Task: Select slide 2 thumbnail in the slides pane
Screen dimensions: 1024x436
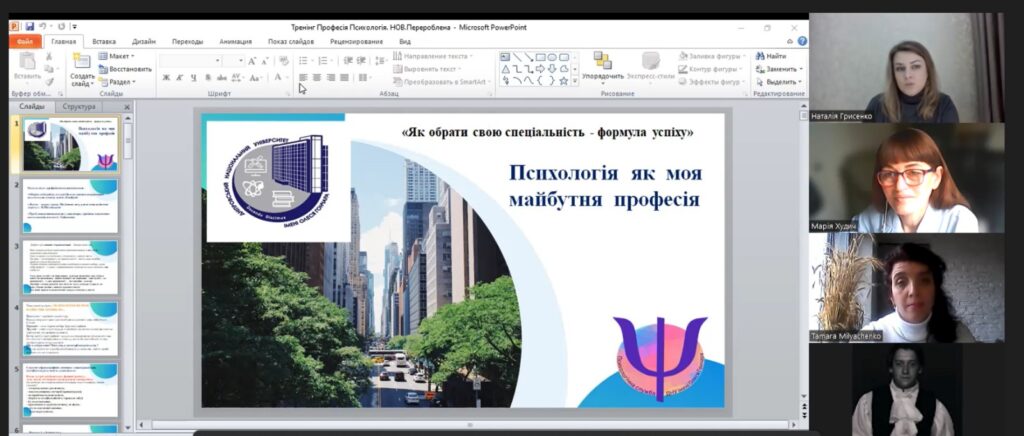Action: 71,206
